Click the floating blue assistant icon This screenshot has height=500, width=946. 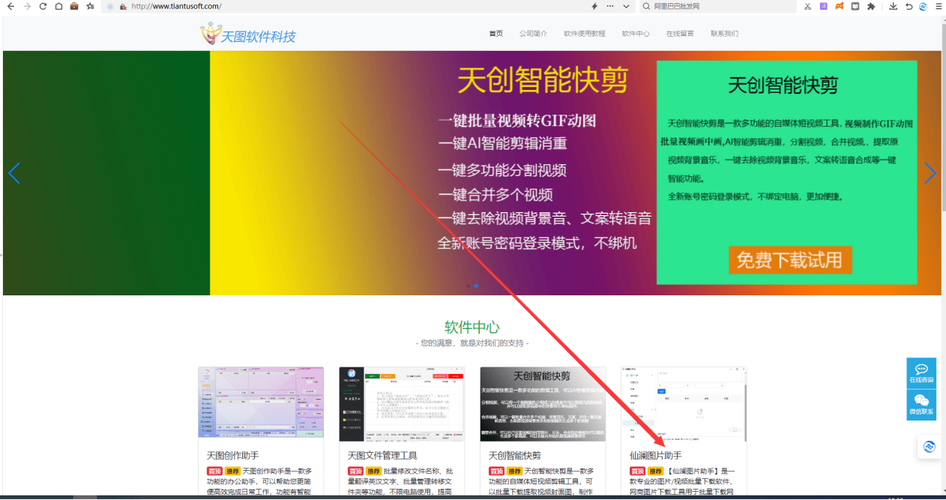tap(930, 447)
